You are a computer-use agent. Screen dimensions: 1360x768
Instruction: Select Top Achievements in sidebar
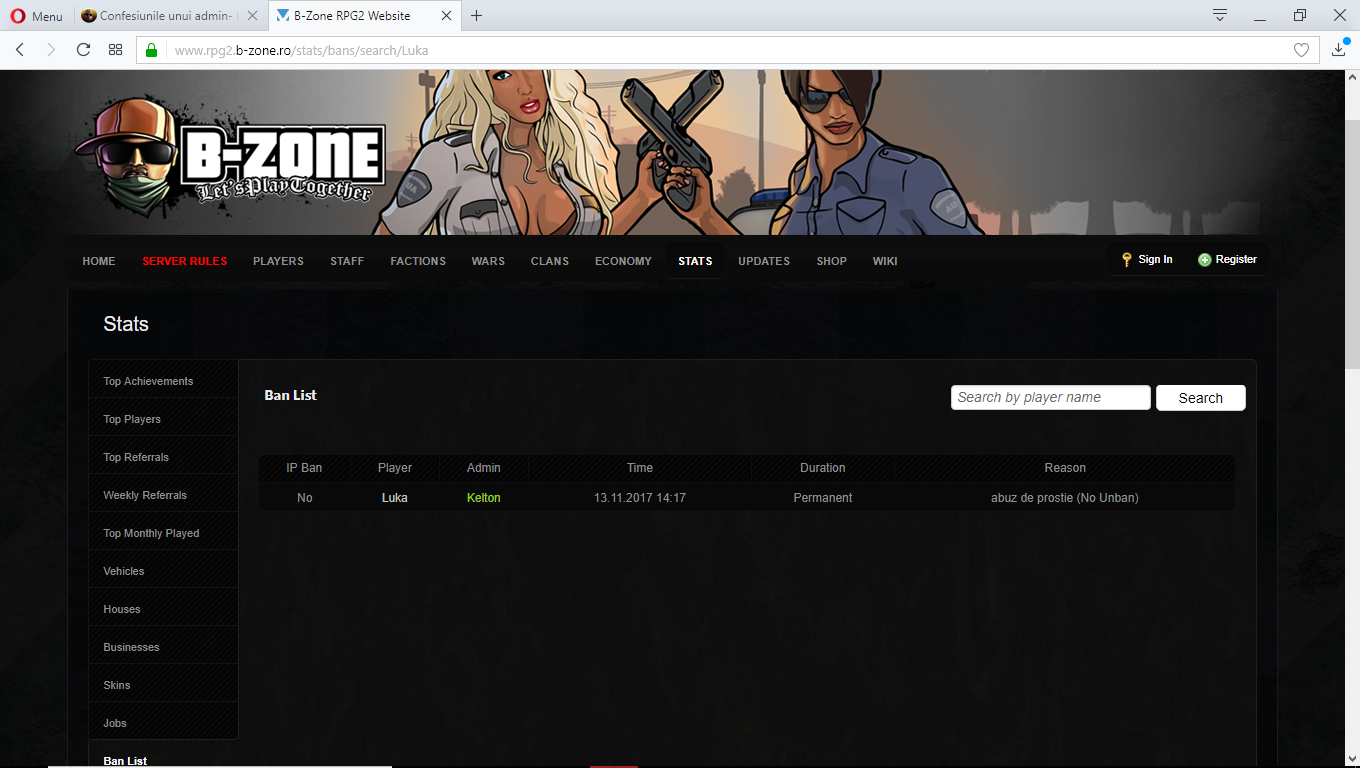click(148, 381)
